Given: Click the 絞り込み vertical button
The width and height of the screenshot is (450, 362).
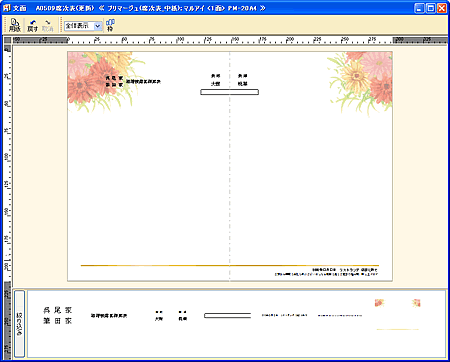Looking at the screenshot, I should (19, 324).
